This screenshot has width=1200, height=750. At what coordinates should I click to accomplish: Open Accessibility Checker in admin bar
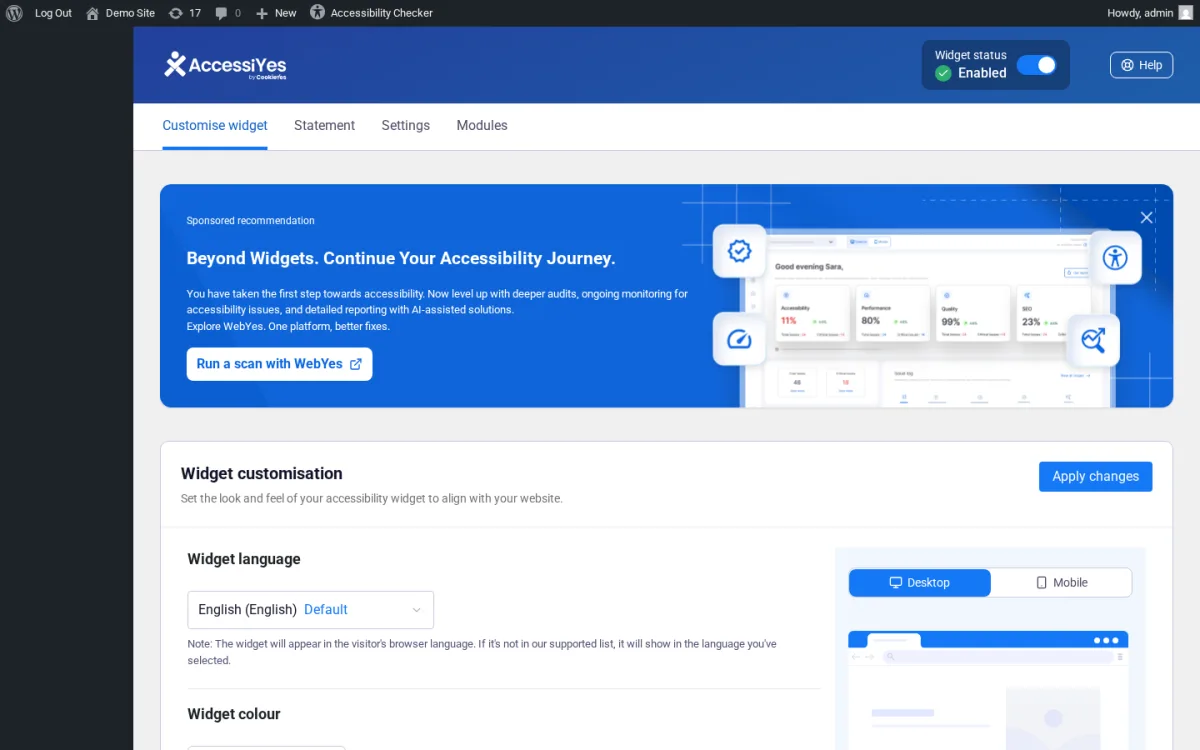(x=371, y=13)
